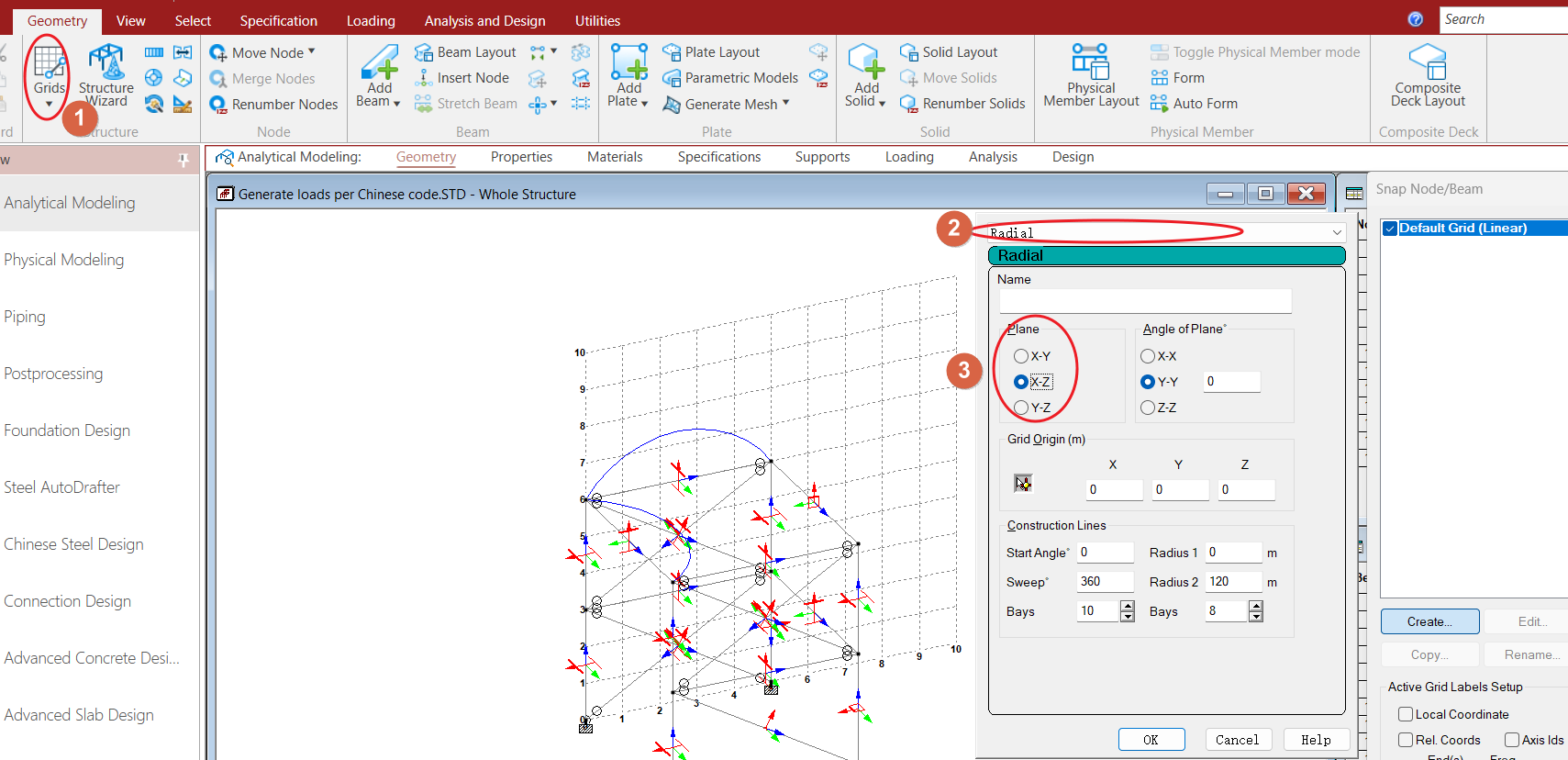Click the Add Solid icon

point(865,62)
